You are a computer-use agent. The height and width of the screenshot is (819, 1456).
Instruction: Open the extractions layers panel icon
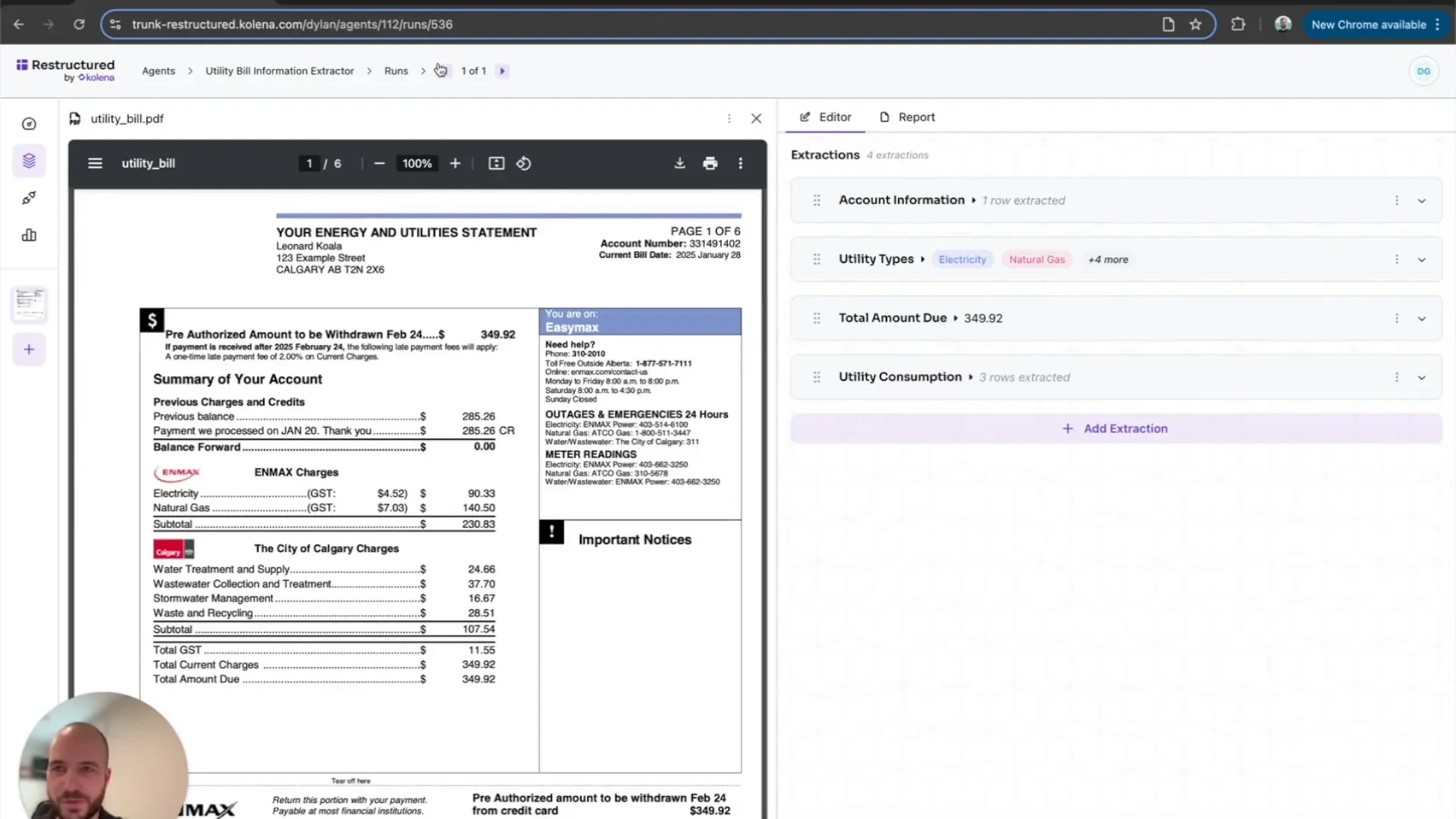(29, 161)
